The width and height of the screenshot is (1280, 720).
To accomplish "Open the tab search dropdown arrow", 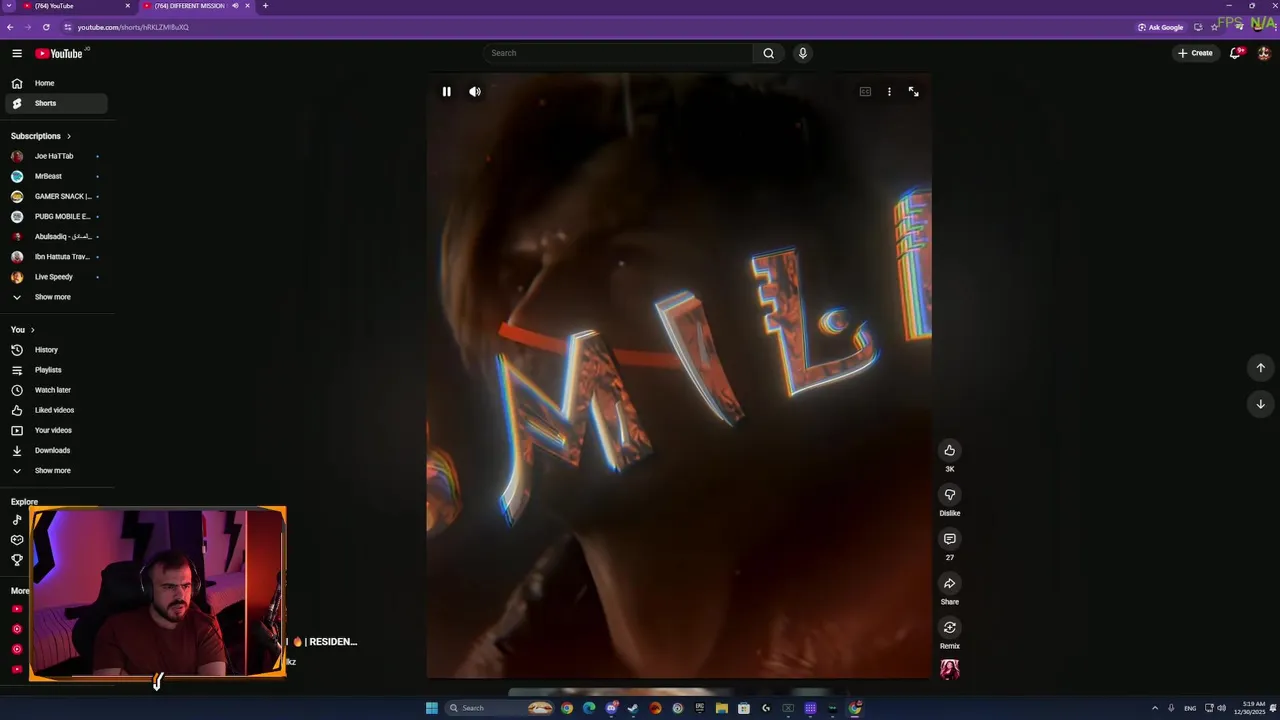I will pyautogui.click(x=8, y=6).
